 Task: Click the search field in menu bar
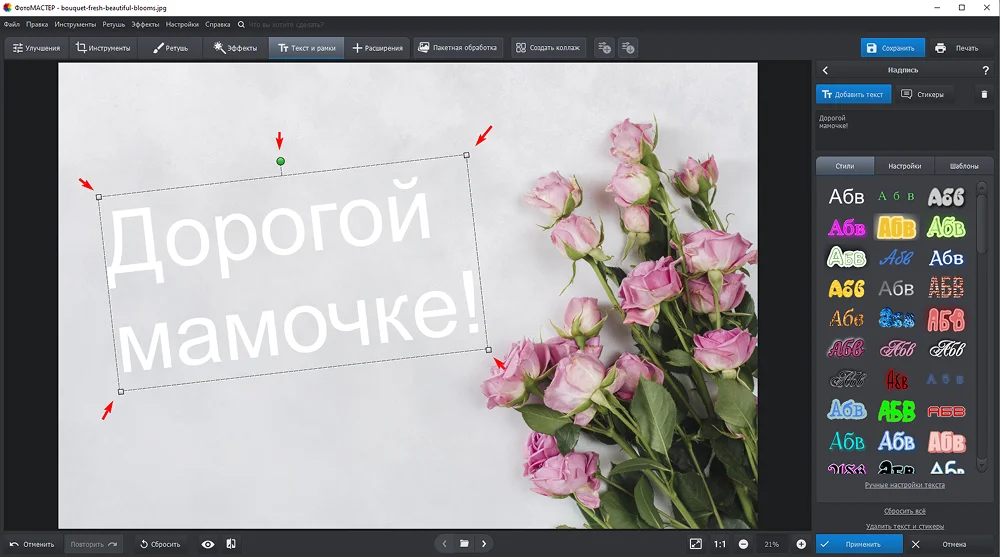coord(286,24)
